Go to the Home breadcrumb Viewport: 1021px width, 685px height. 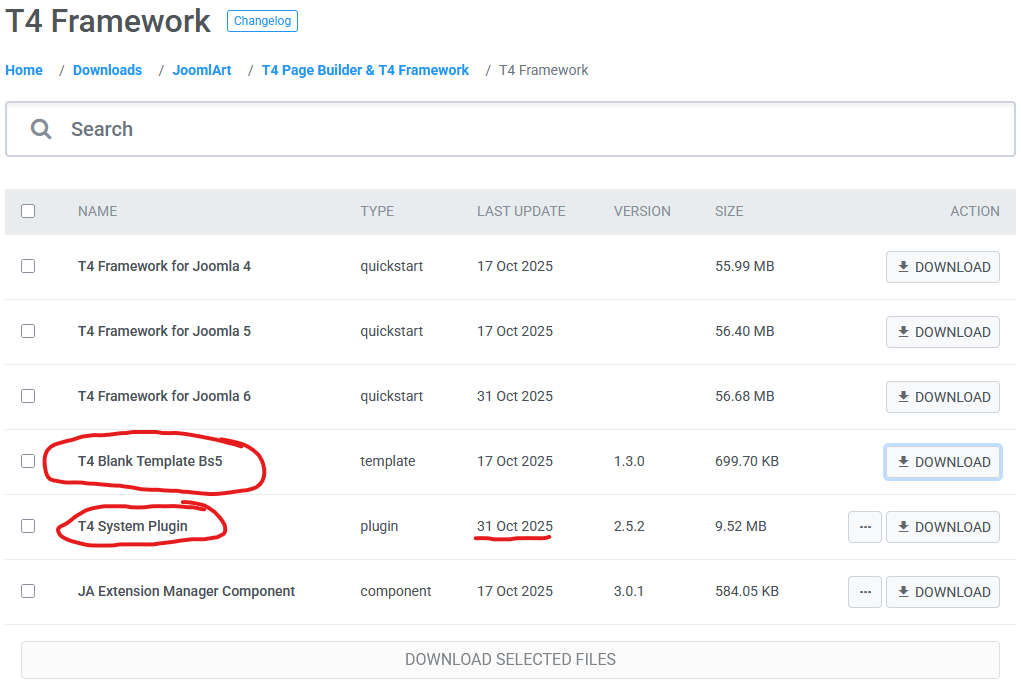coord(24,70)
